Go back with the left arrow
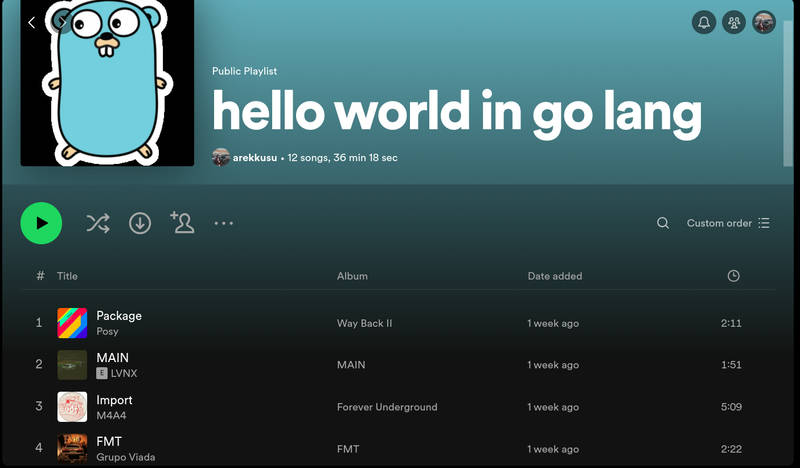The image size is (800, 468). click(32, 22)
